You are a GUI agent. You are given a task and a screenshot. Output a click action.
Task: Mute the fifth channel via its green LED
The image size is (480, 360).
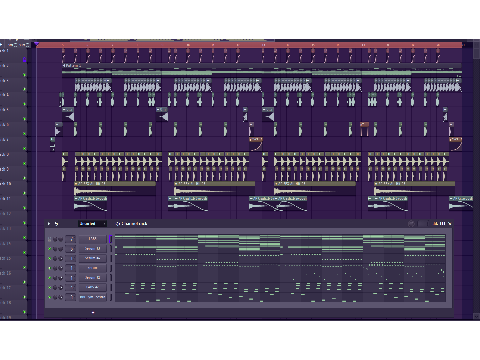pyautogui.click(x=50, y=278)
